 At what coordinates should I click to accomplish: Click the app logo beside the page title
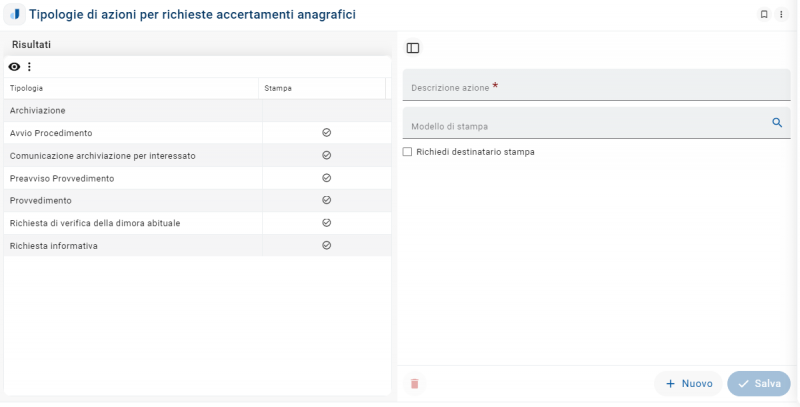[x=16, y=15]
